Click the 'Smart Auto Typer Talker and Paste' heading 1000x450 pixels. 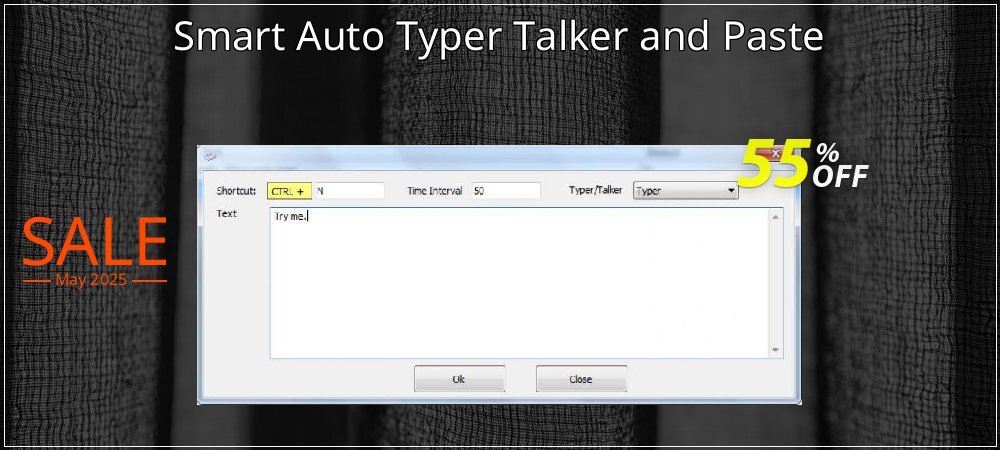coord(498,36)
